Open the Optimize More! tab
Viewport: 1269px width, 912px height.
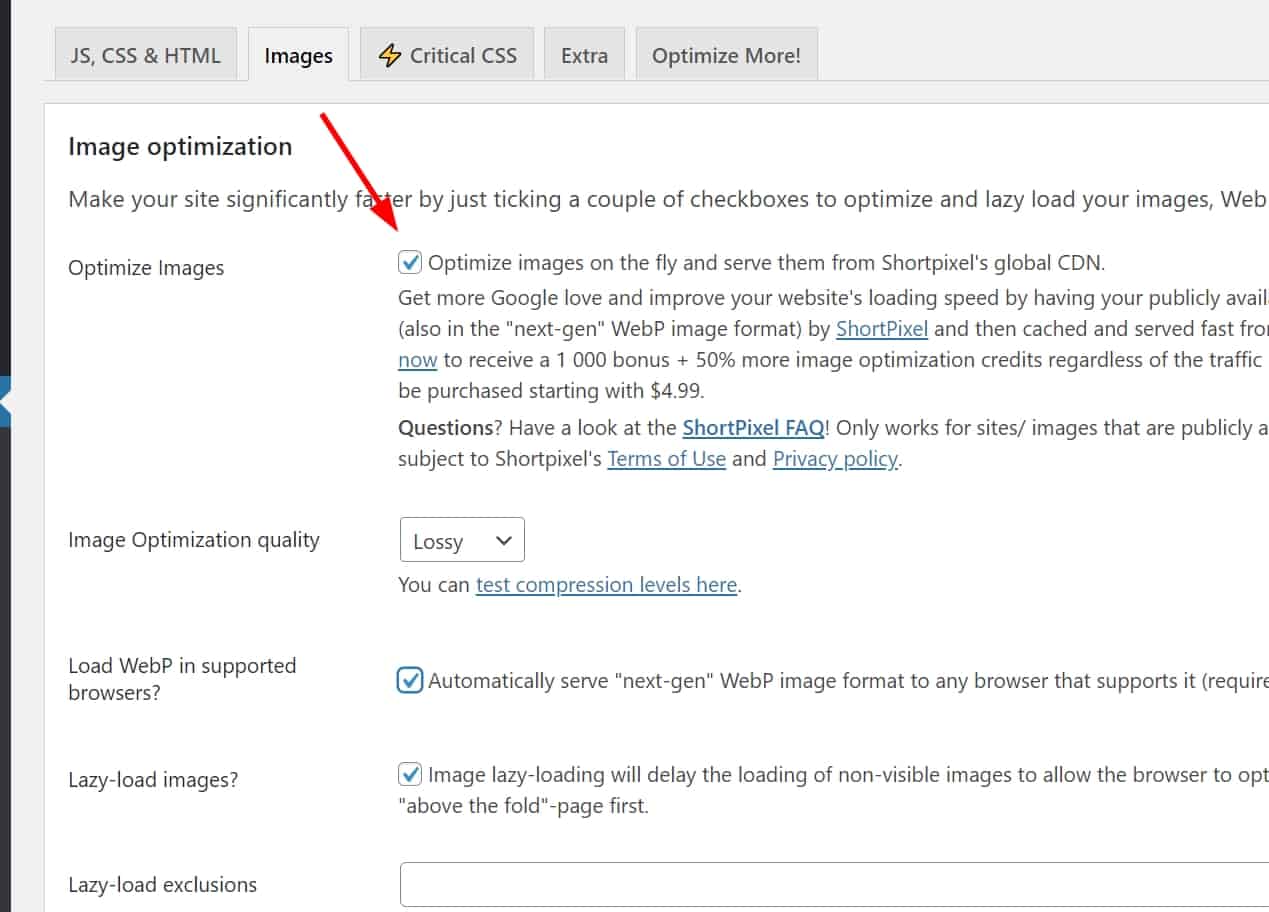(x=726, y=55)
